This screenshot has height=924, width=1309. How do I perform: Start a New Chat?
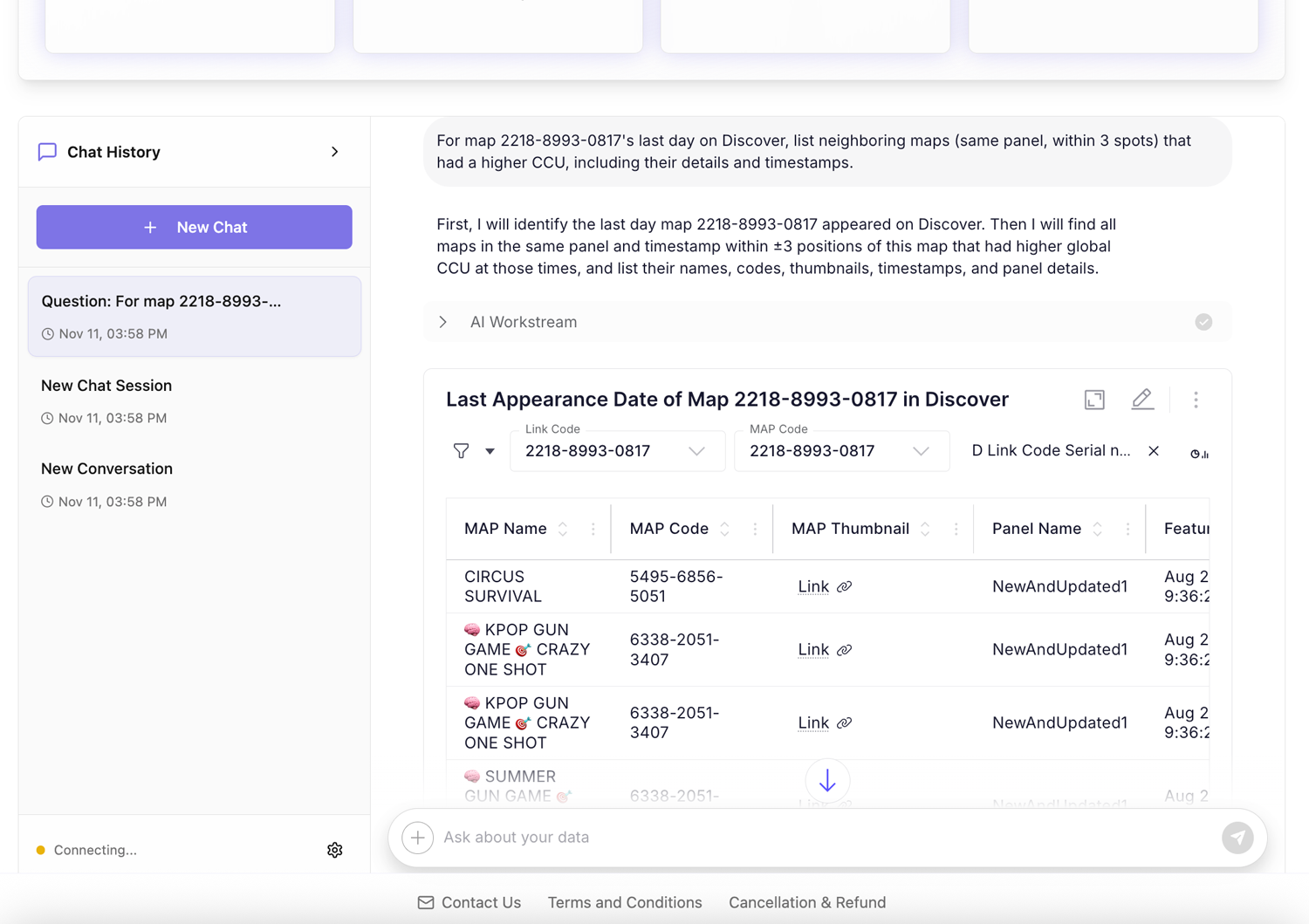point(194,227)
